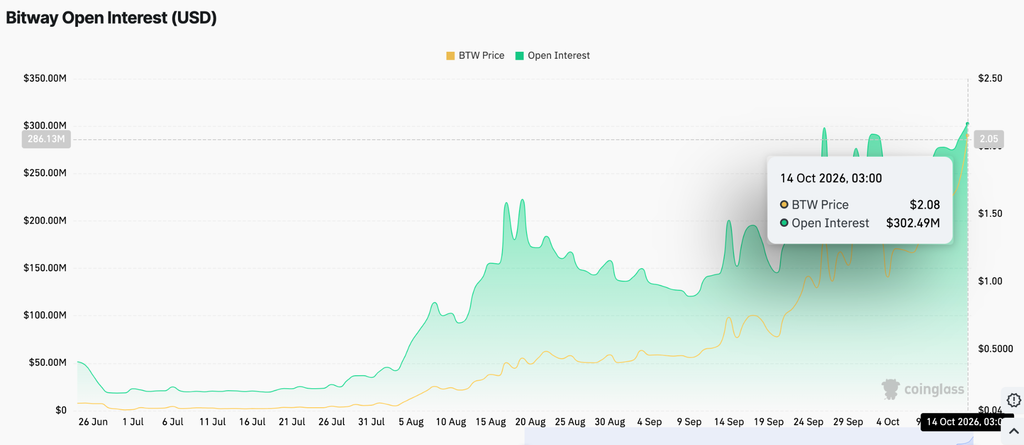Click the '29 Sep' x-axis date label
Screen dimensions: 1024x445
(849, 422)
